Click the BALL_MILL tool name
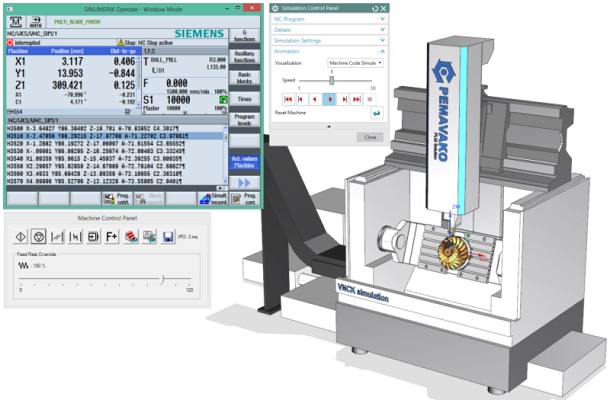This screenshot has height=400, width=610. (x=163, y=60)
